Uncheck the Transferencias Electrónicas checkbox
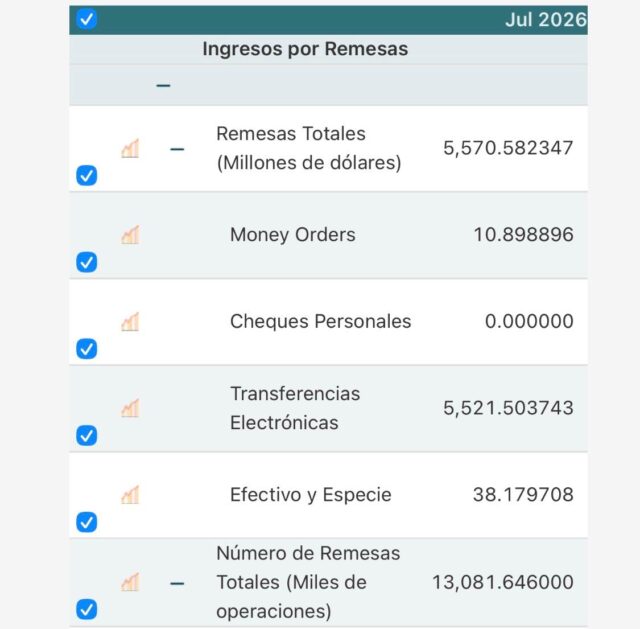The height and width of the screenshot is (629, 640). click(x=87, y=436)
